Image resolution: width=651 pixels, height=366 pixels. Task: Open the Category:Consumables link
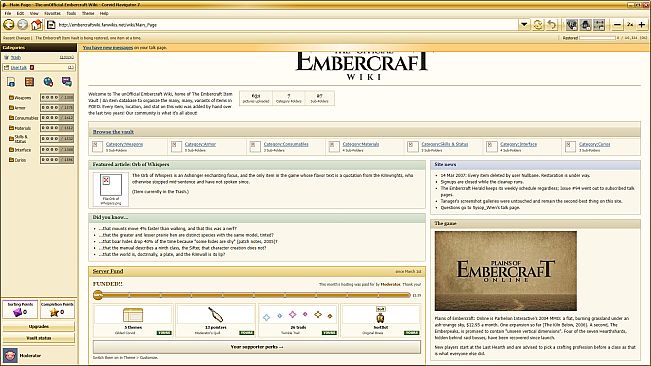pyautogui.click(x=286, y=144)
